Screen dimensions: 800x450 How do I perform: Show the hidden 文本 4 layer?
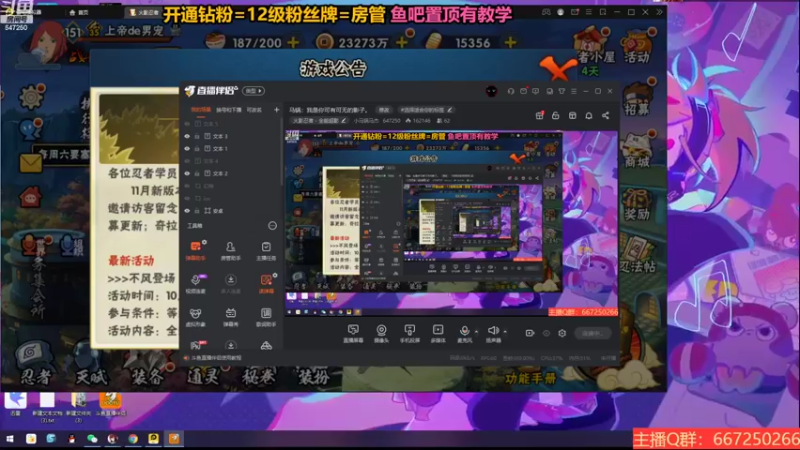(187, 161)
